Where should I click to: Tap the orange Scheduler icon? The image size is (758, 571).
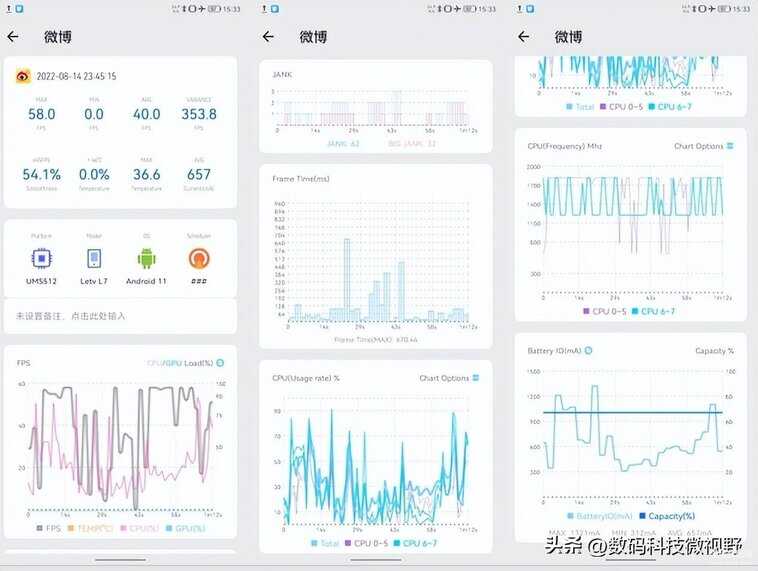tap(199, 259)
